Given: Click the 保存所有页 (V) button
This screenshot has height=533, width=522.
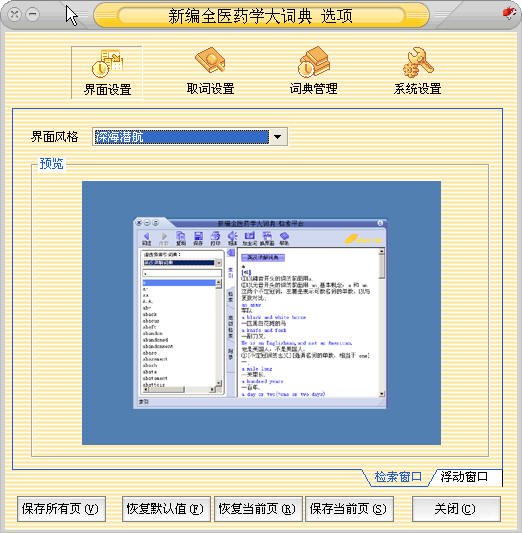Looking at the screenshot, I should (61, 509).
